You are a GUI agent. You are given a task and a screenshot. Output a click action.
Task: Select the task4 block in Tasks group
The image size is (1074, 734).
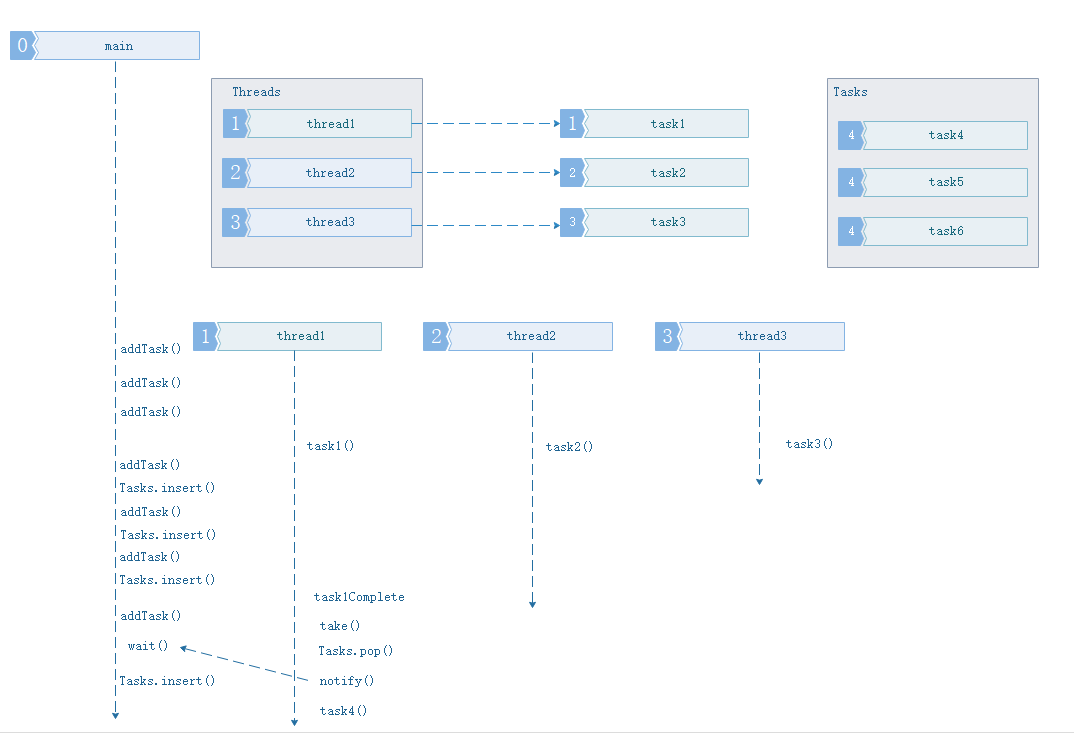coord(945,136)
